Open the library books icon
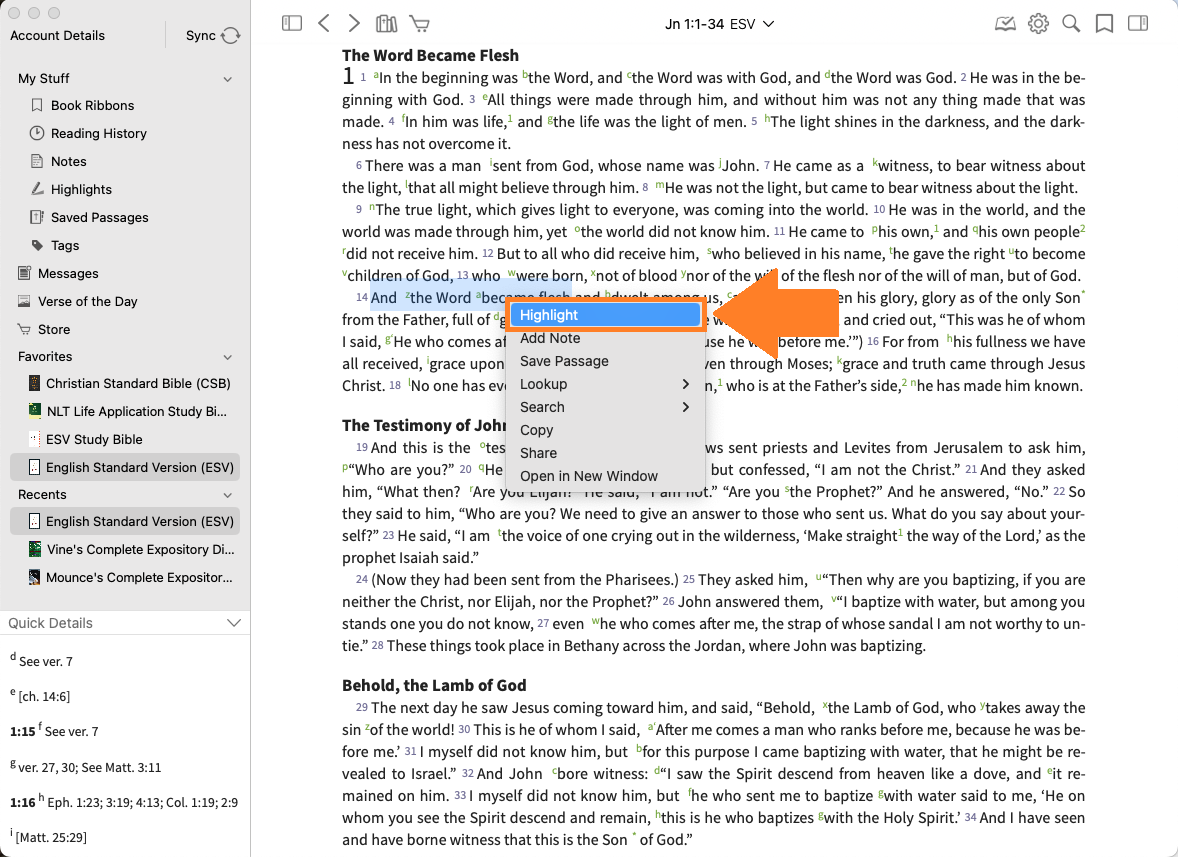Screen dimensions: 1178x857 coord(386,24)
